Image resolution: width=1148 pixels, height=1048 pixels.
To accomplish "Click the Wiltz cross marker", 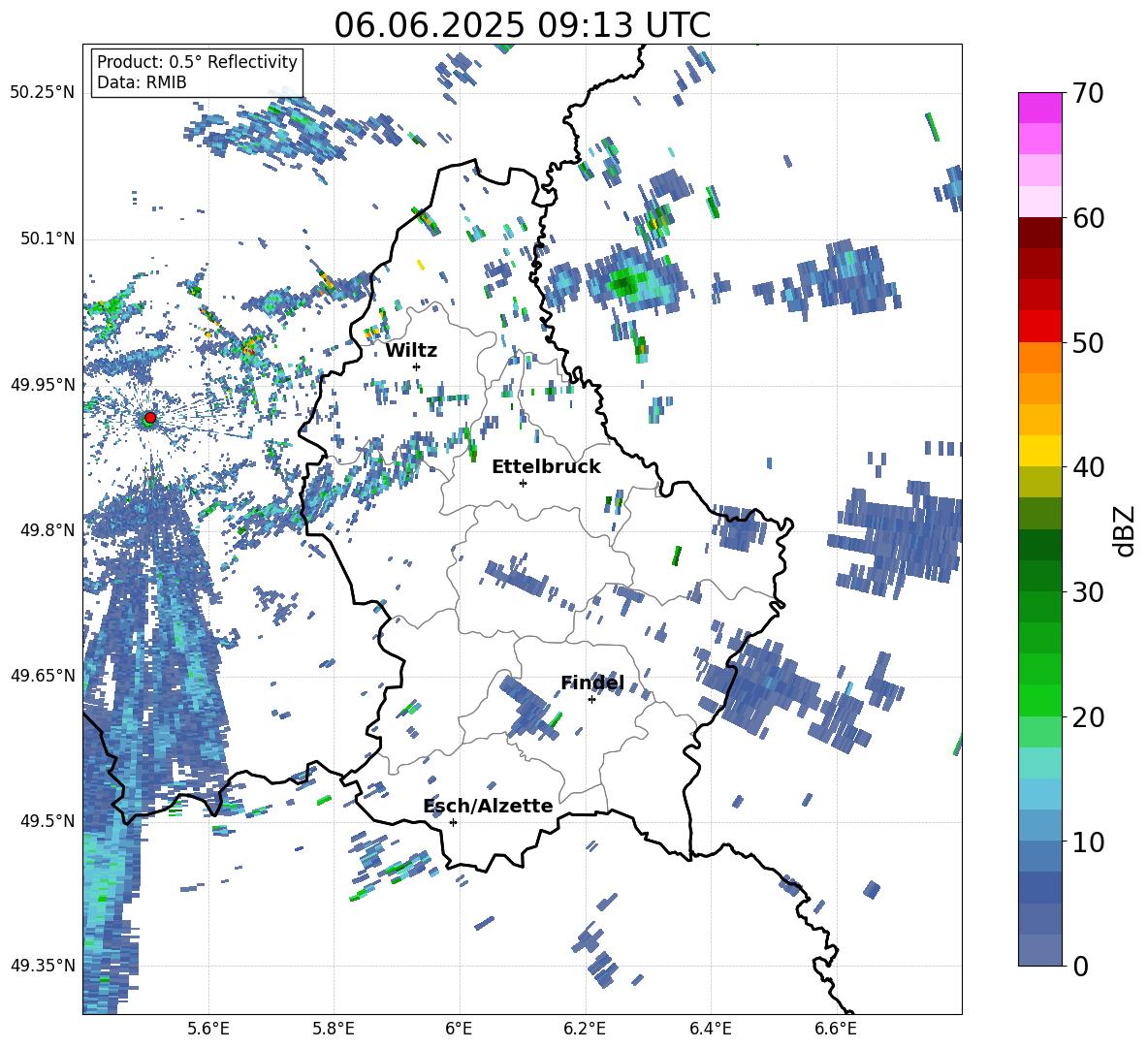I will (x=417, y=366).
